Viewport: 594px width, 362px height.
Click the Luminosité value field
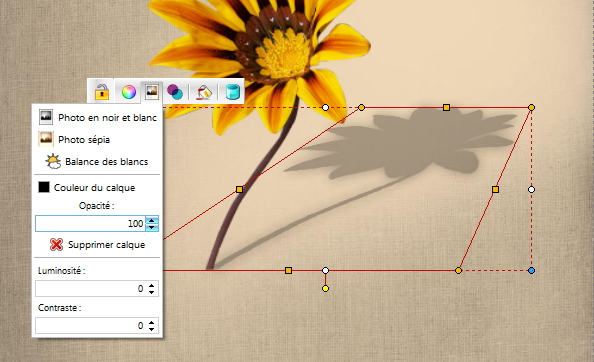[x=90, y=289]
